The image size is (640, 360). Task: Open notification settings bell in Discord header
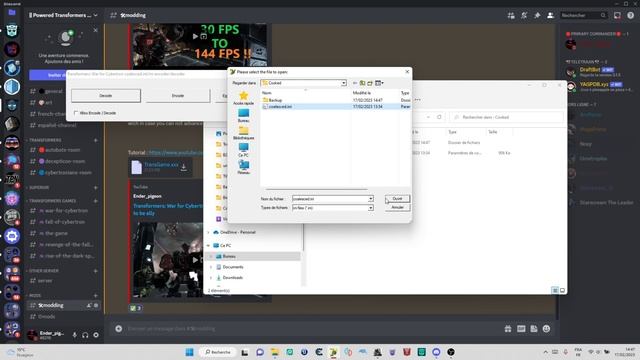524,16
